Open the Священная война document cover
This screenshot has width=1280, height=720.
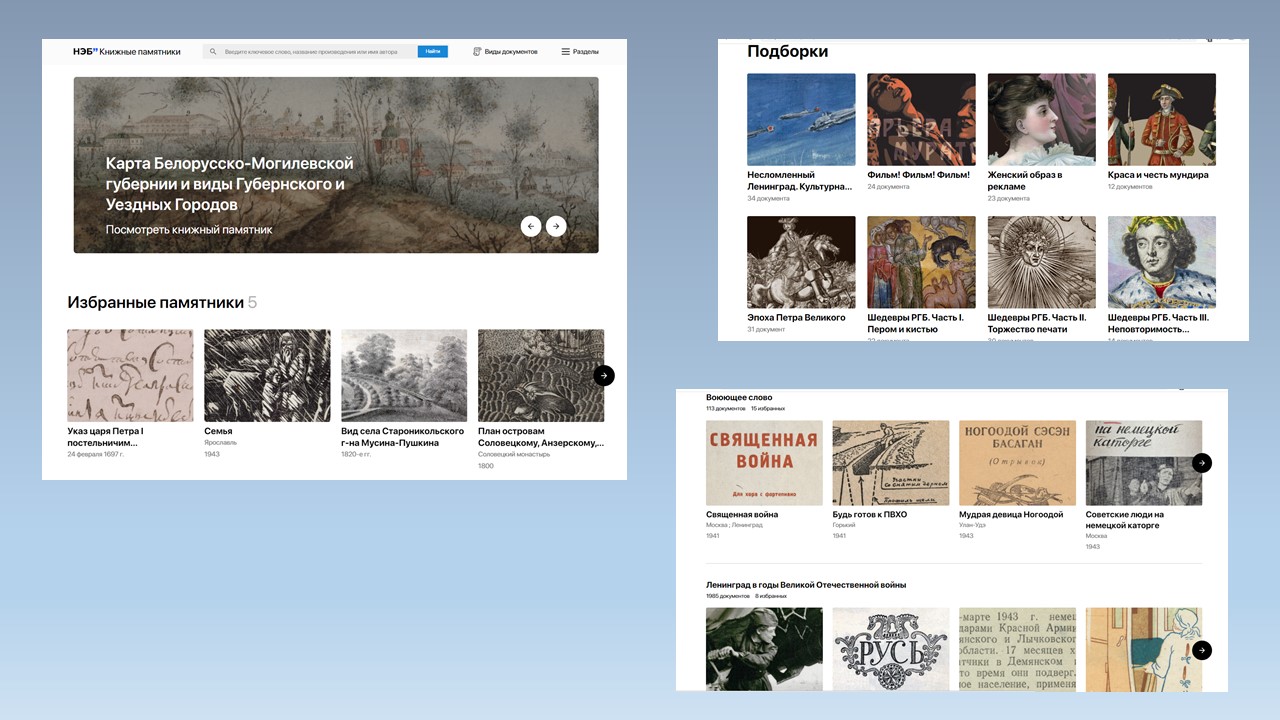point(764,462)
